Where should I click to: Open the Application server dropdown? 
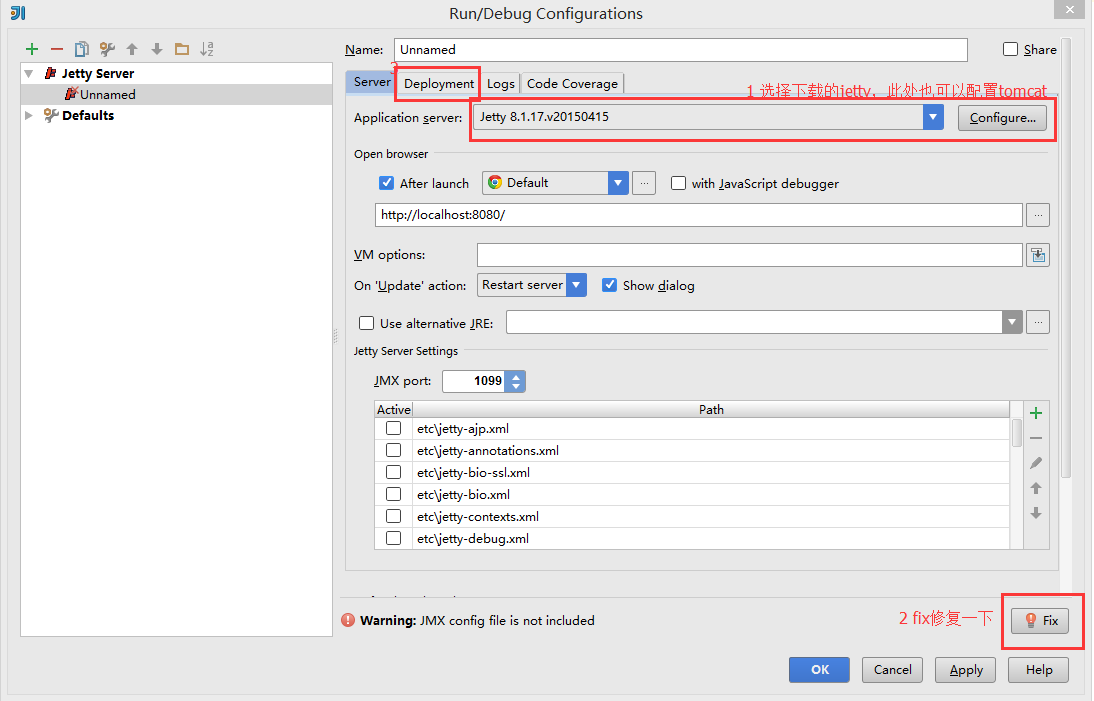pyautogui.click(x=933, y=117)
